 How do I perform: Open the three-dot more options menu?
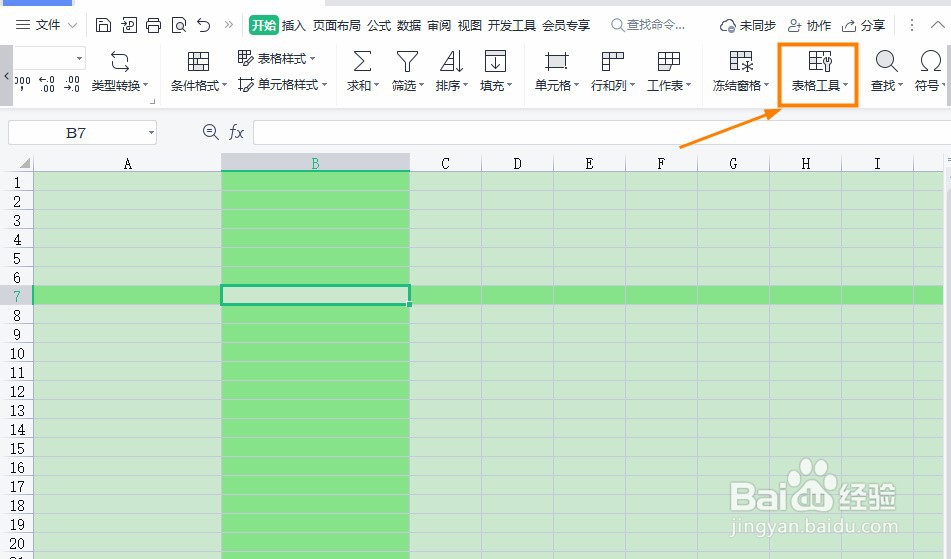pos(912,25)
